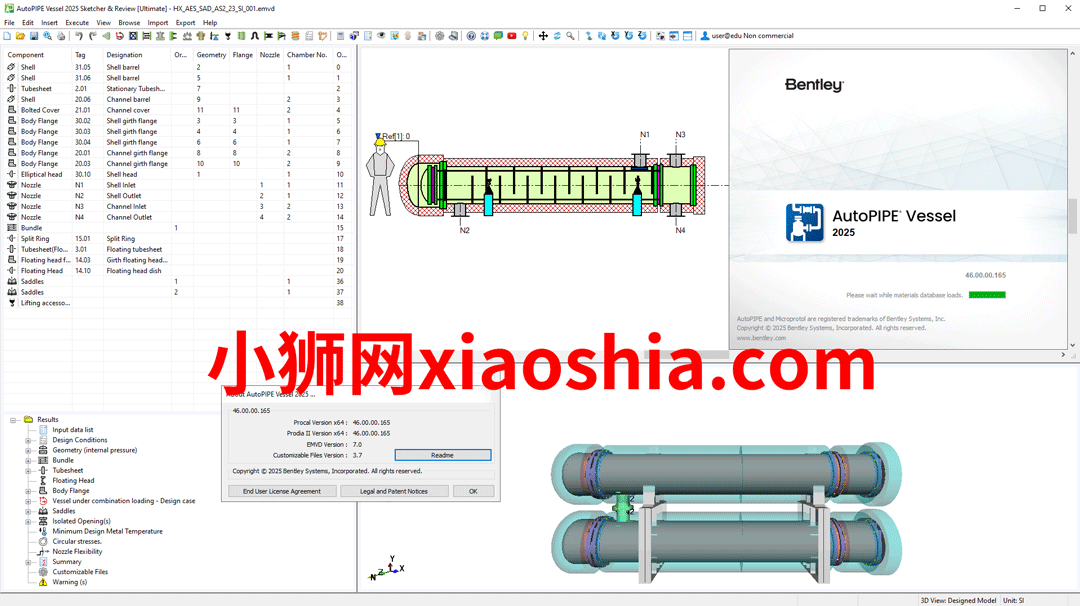Screen dimensions: 1080x606
Task: Open the Import menu
Action: pyautogui.click(x=158, y=23)
